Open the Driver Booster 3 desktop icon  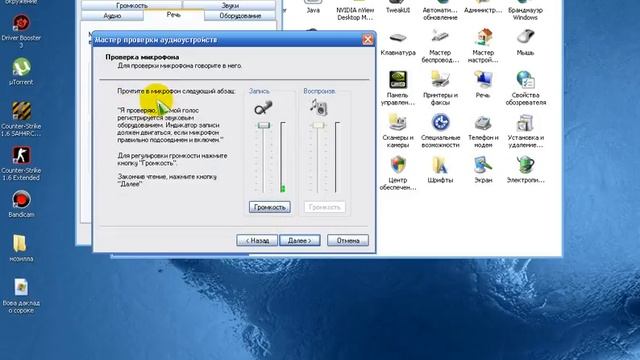[x=21, y=24]
